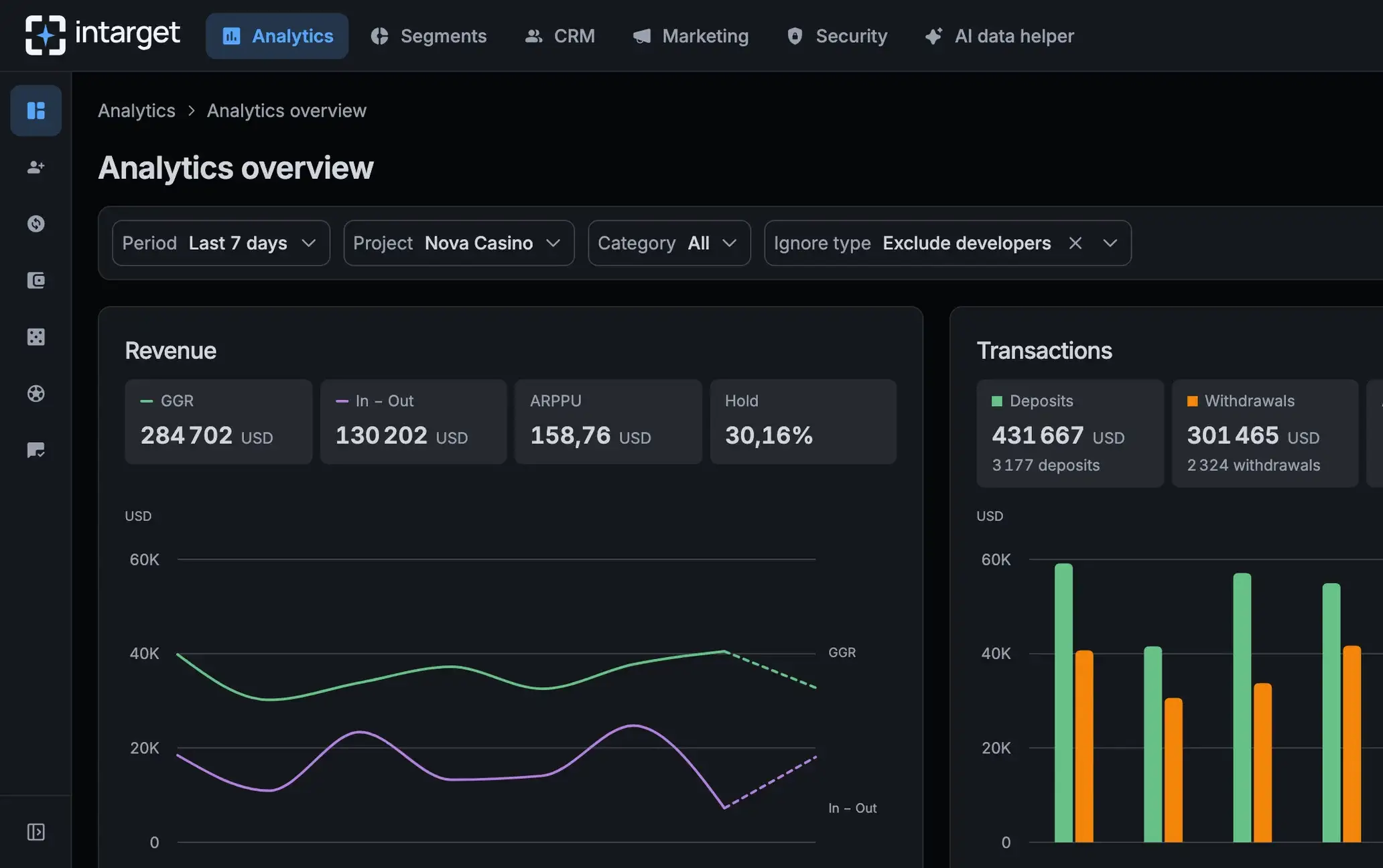
Task: Click the green Deposits color square
Action: click(x=997, y=401)
